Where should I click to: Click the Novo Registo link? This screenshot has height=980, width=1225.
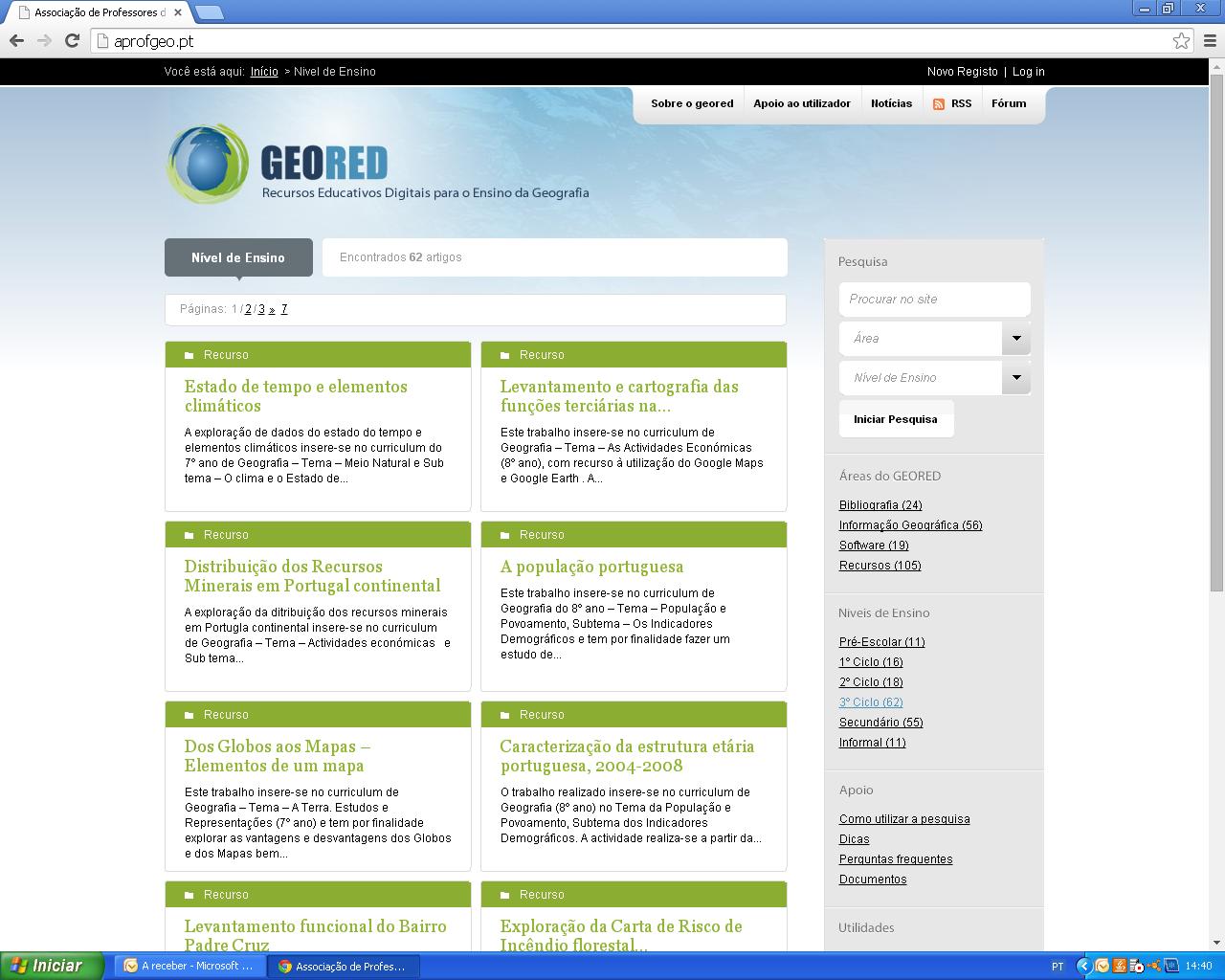tap(962, 72)
